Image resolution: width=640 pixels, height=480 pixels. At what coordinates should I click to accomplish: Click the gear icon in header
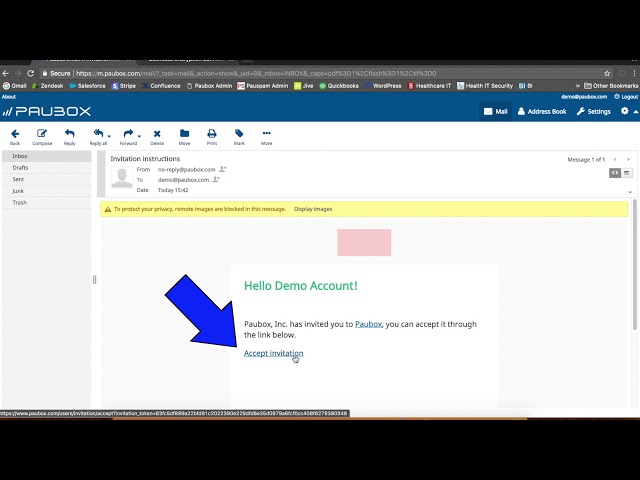[x=624, y=111]
